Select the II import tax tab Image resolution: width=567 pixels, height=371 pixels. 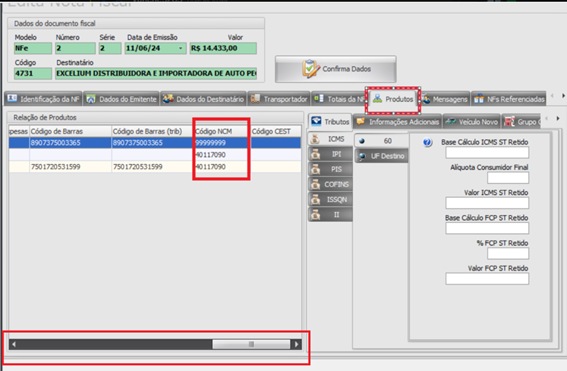[x=330, y=215]
